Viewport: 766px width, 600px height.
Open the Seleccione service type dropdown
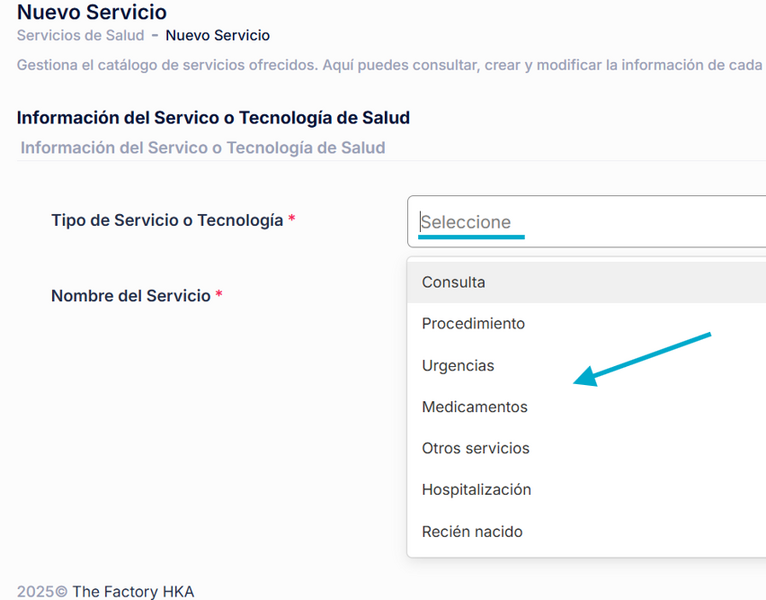pyautogui.click(x=585, y=222)
